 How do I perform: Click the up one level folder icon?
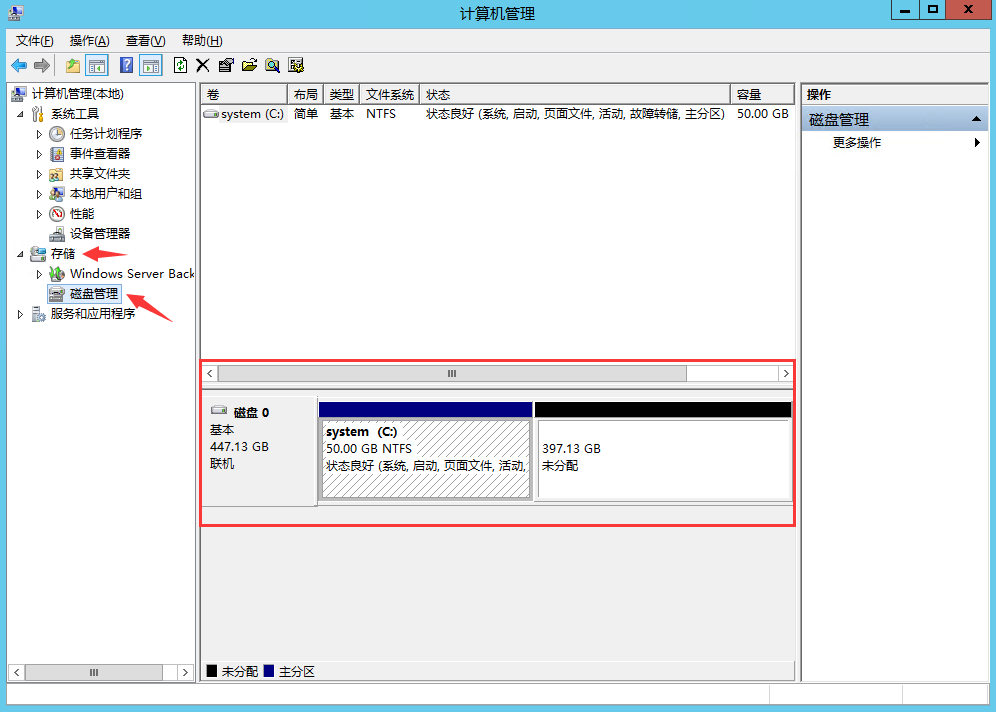pos(72,65)
